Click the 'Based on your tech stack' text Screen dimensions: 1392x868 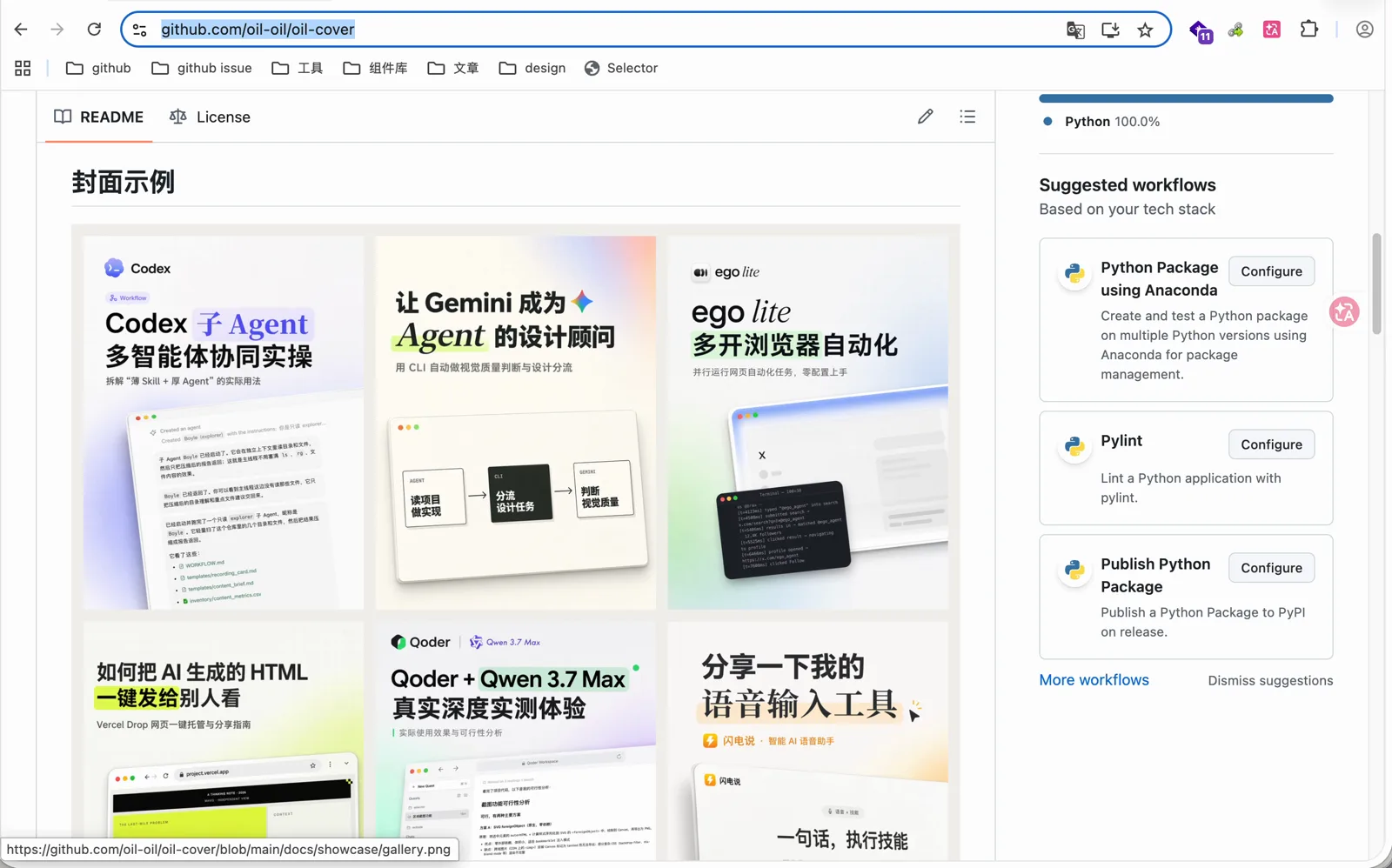click(x=1127, y=210)
